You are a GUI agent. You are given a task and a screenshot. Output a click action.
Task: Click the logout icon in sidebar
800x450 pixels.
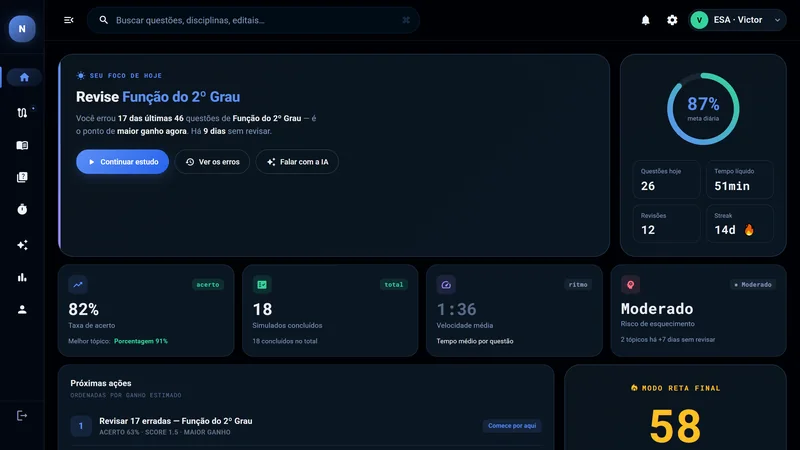[x=22, y=416]
